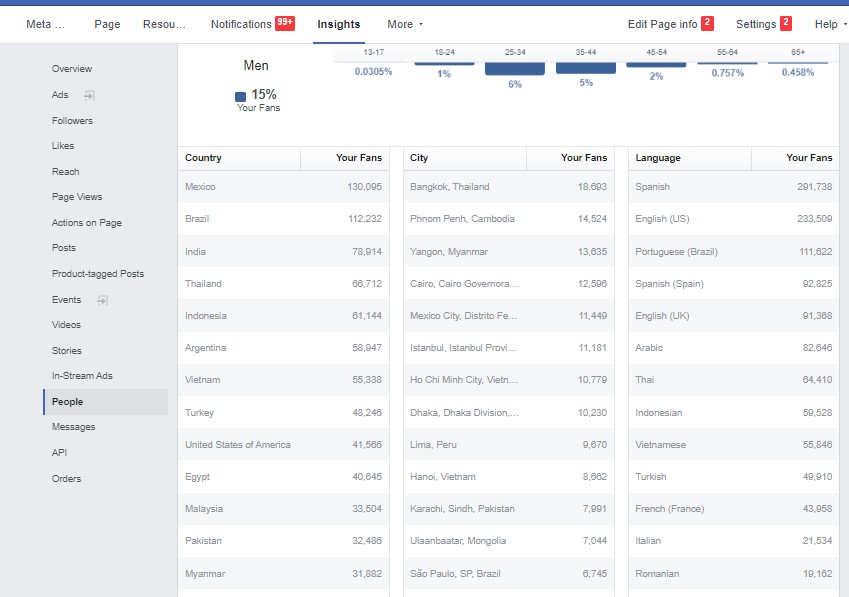Click the 6% label under 25-34
Viewport: 849px width, 597px height.
point(515,84)
